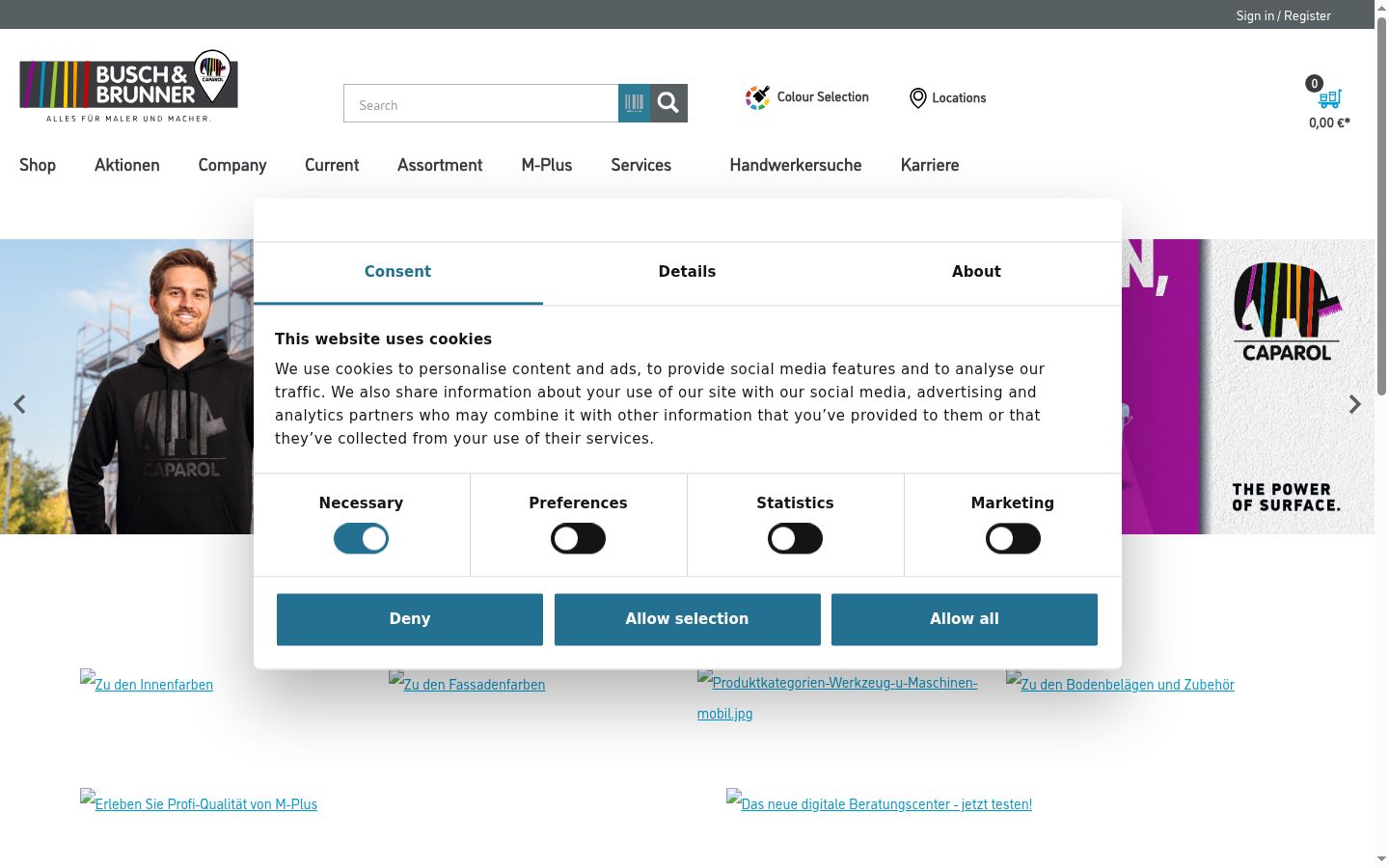This screenshot has height=868, width=1389.
Task: Click the Allow all button
Action: (x=965, y=619)
